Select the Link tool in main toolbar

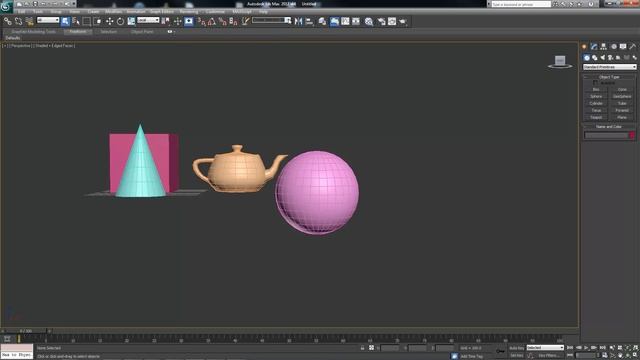coord(8,21)
